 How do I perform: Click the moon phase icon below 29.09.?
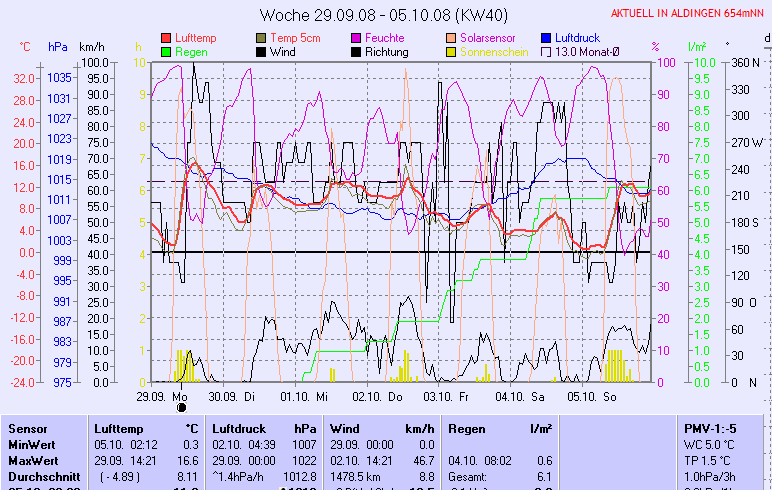(x=181, y=407)
